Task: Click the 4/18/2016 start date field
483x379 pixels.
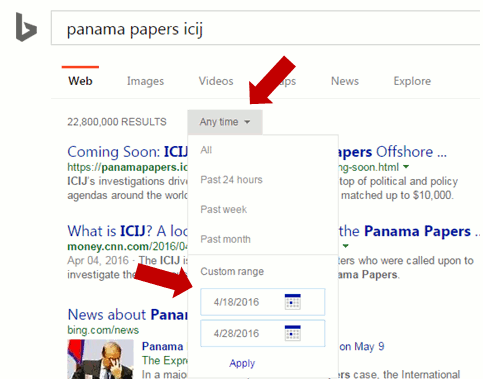Action: click(x=263, y=302)
